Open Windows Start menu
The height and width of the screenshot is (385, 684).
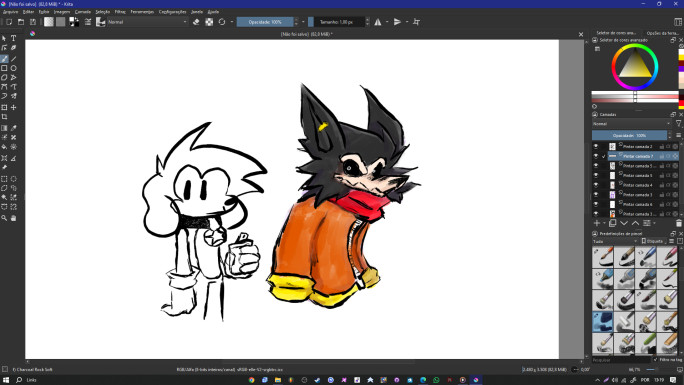click(5, 380)
